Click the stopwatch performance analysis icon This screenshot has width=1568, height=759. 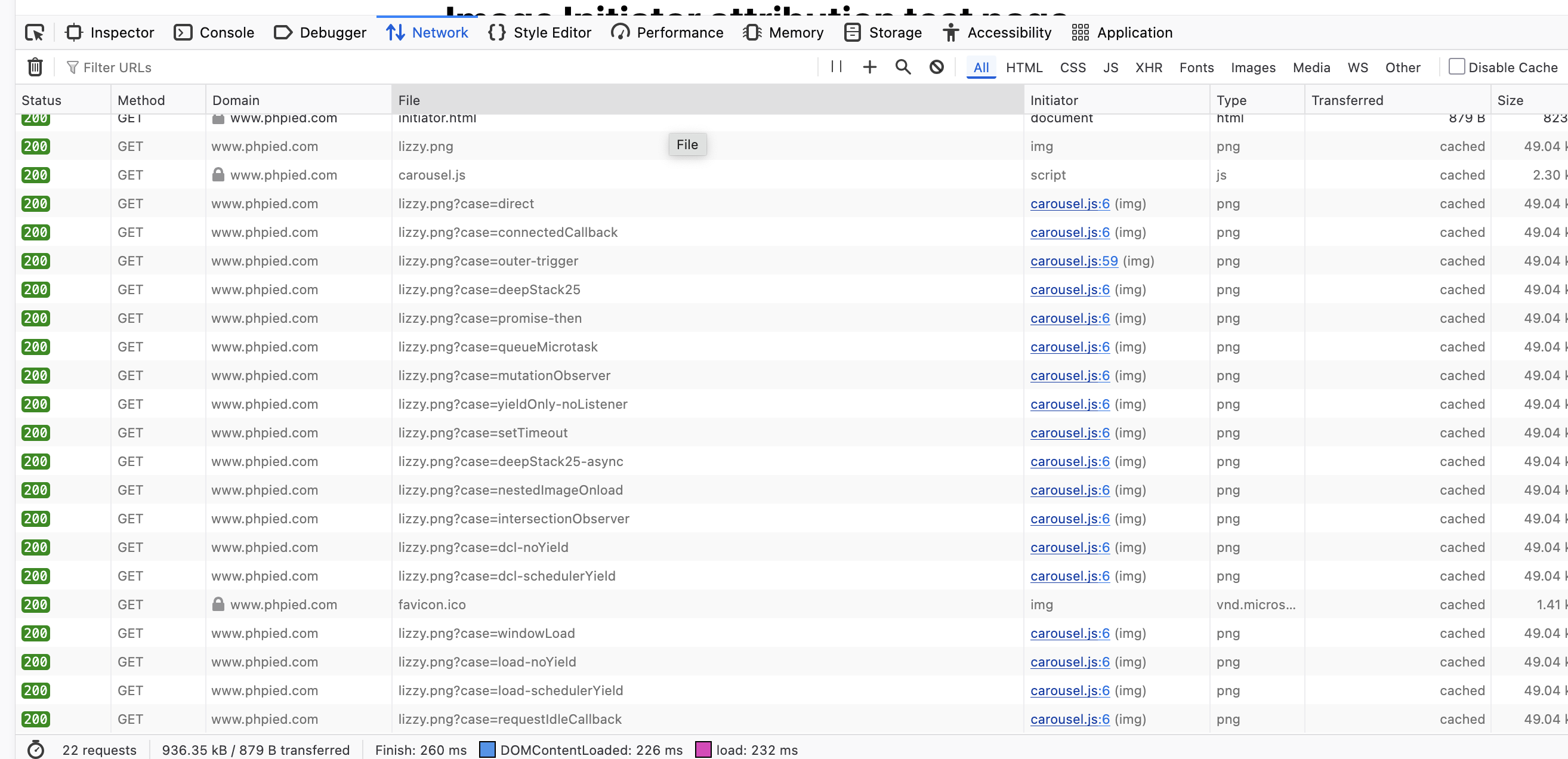[36, 749]
